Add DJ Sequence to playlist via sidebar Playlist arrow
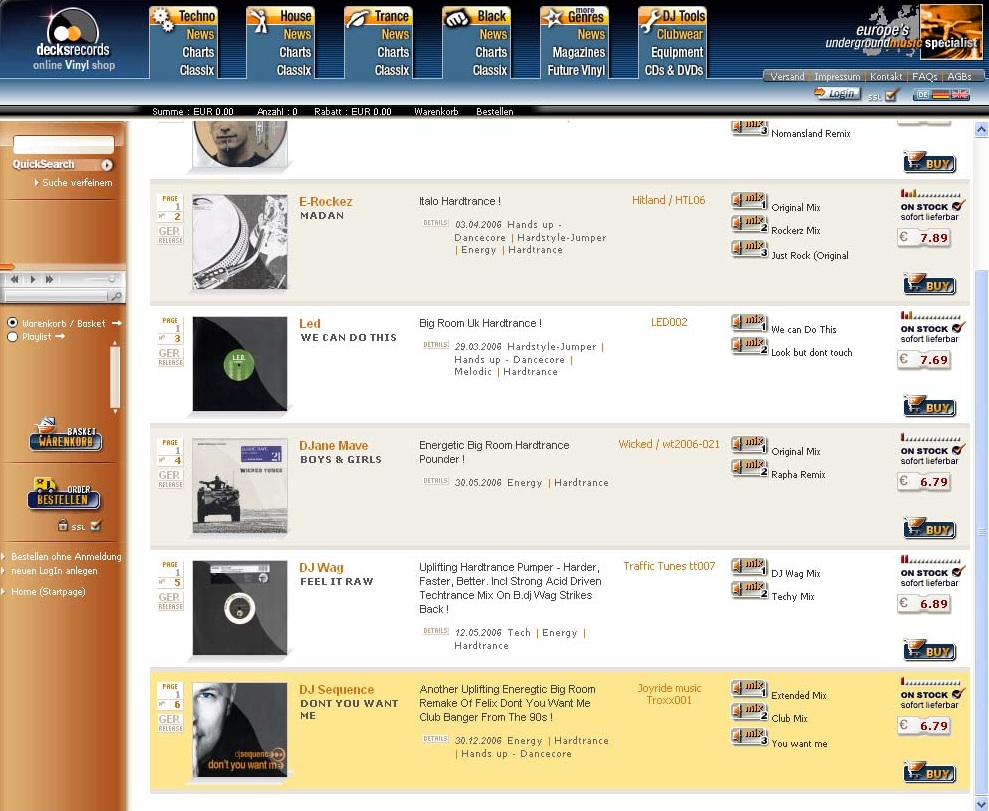The width and height of the screenshot is (989, 811). pyautogui.click(x=60, y=337)
